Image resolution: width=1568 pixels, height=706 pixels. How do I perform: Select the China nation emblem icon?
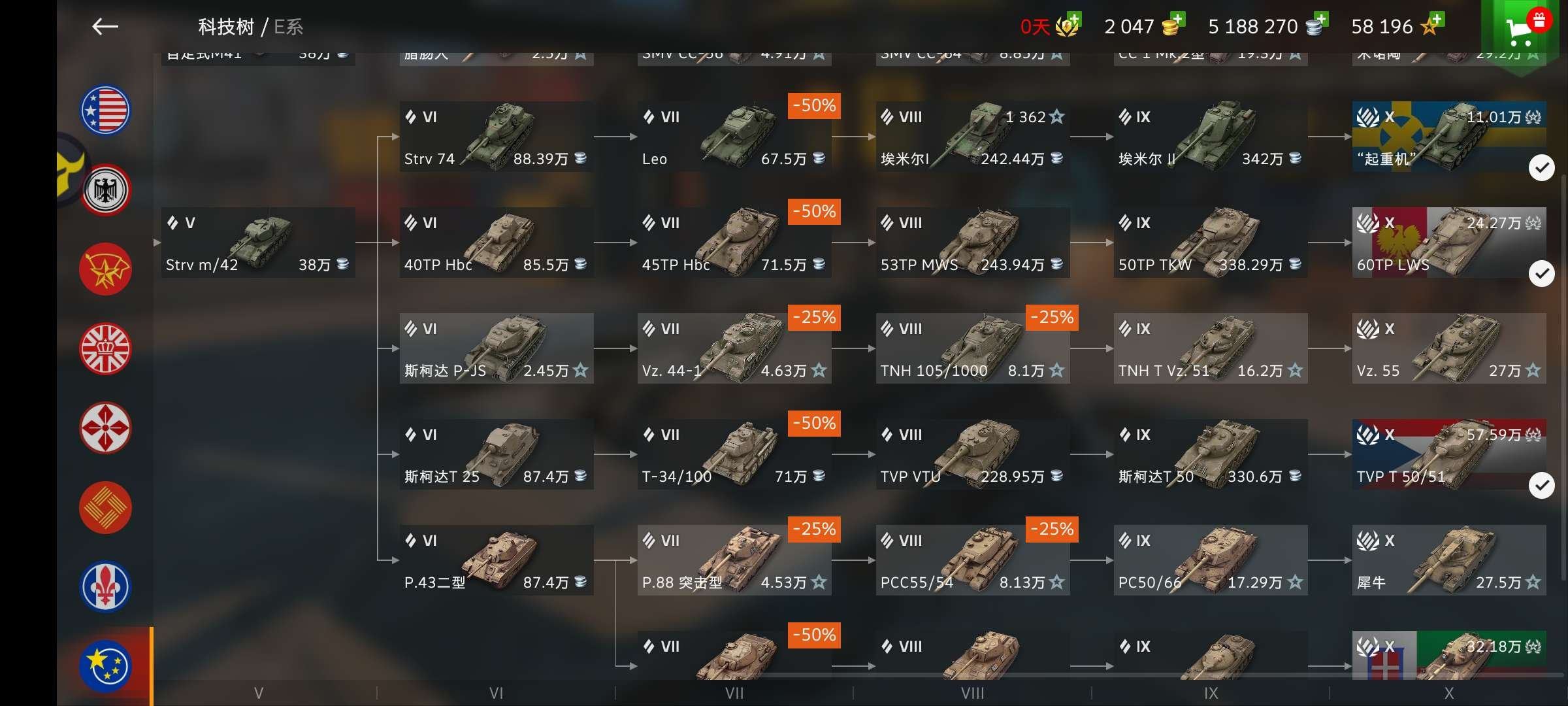(105, 508)
